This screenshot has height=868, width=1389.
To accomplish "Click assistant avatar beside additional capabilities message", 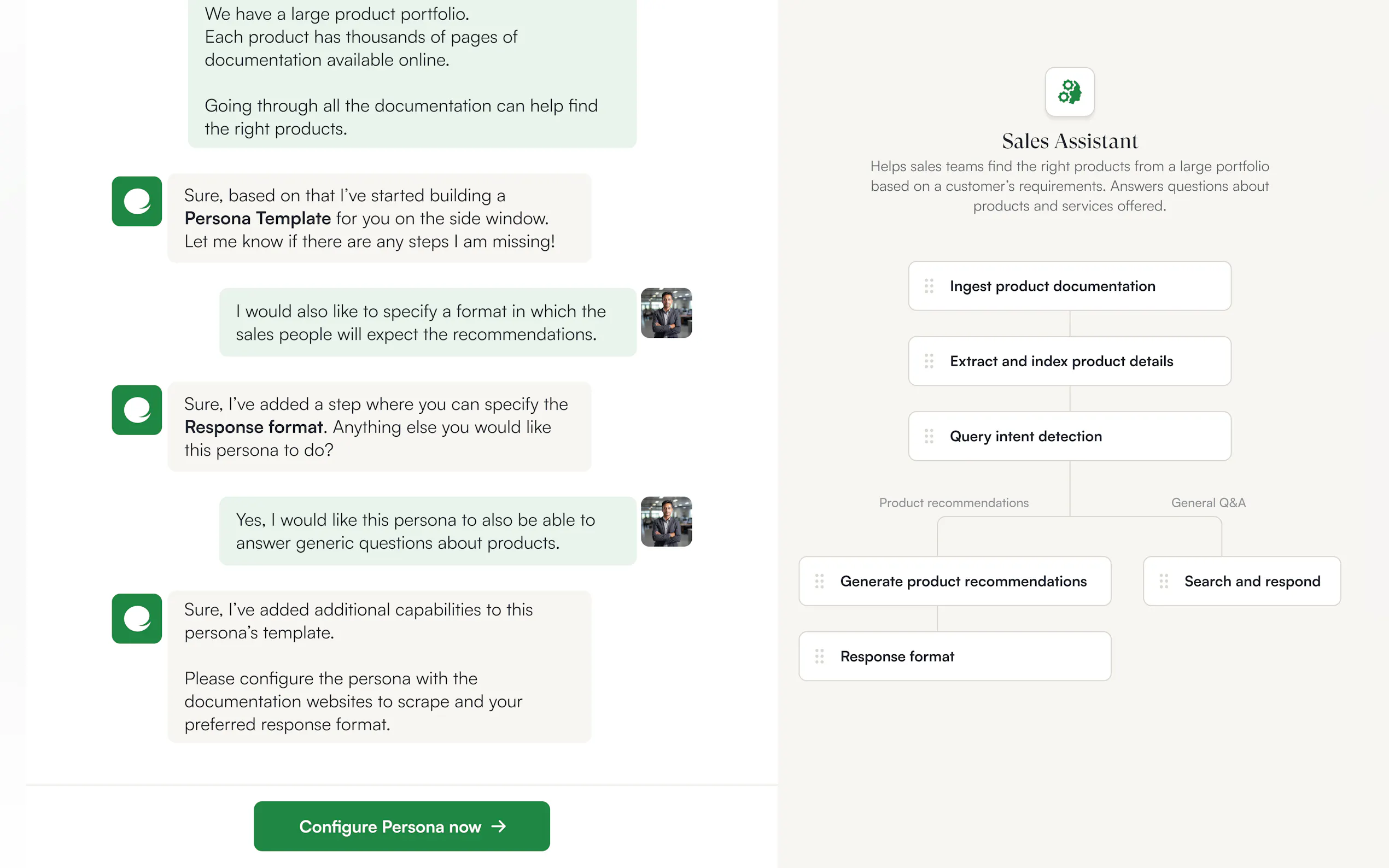I will click(137, 618).
